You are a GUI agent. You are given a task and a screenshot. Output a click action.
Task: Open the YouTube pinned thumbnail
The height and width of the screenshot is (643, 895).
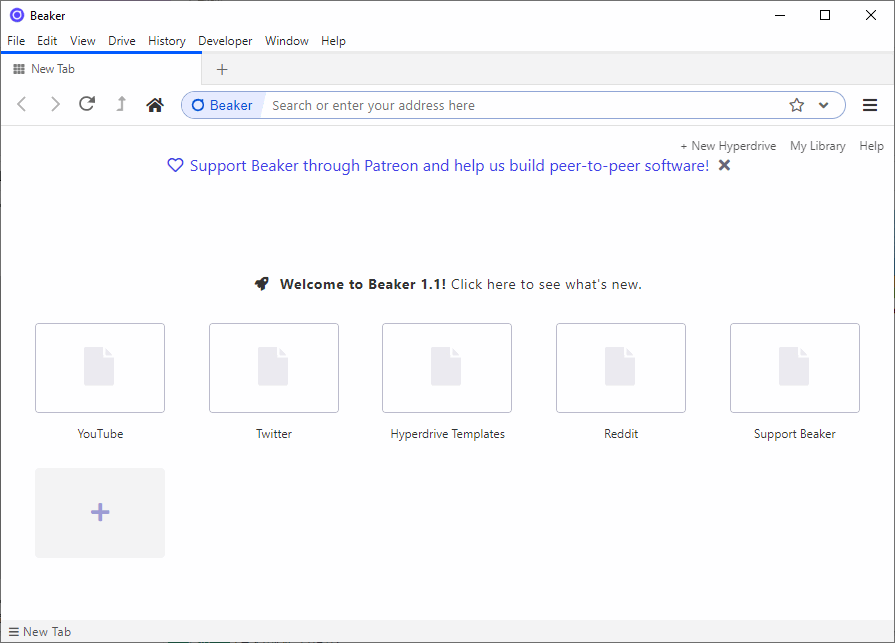coord(100,368)
